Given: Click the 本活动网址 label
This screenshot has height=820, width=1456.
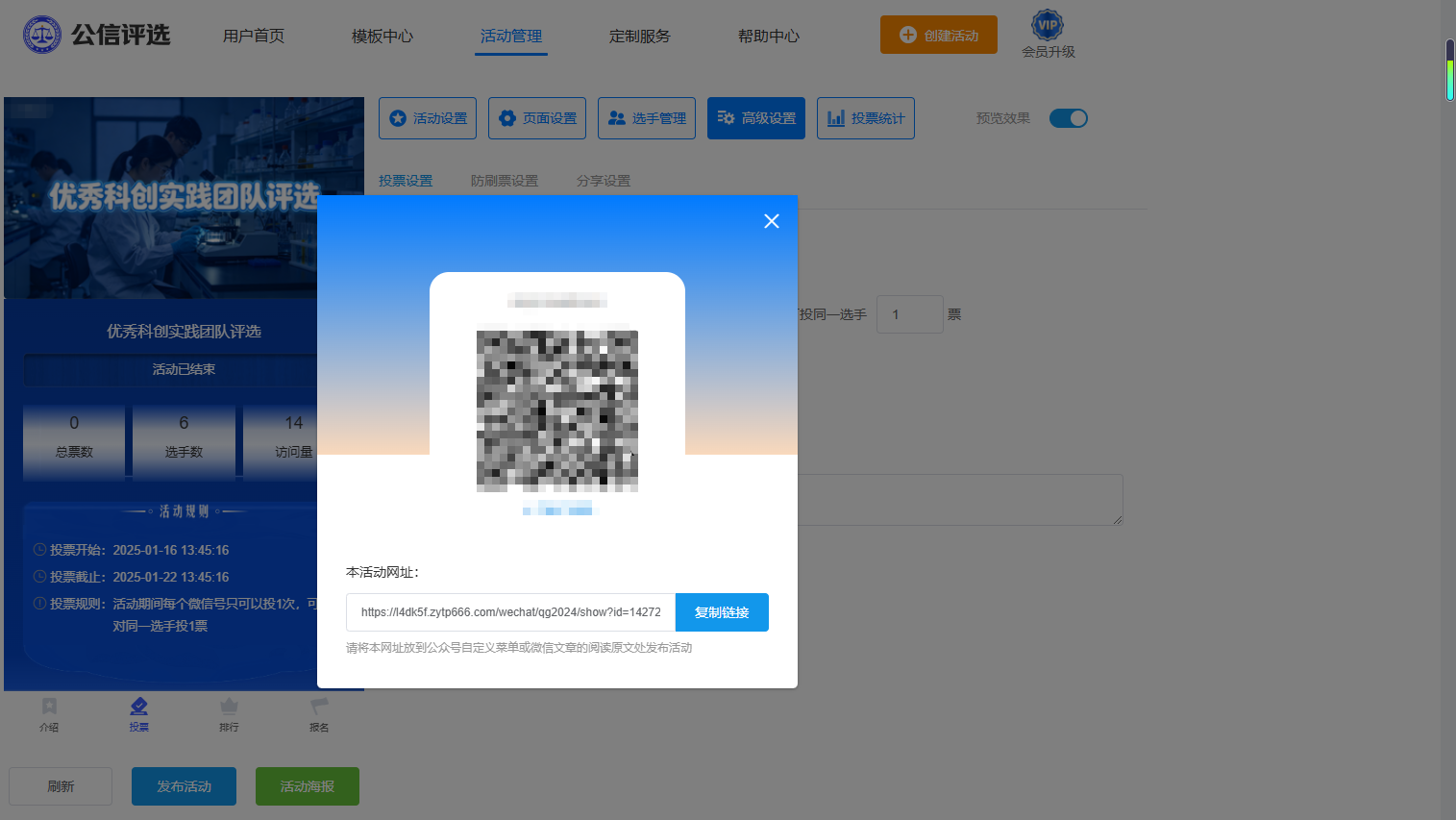Looking at the screenshot, I should [x=383, y=572].
